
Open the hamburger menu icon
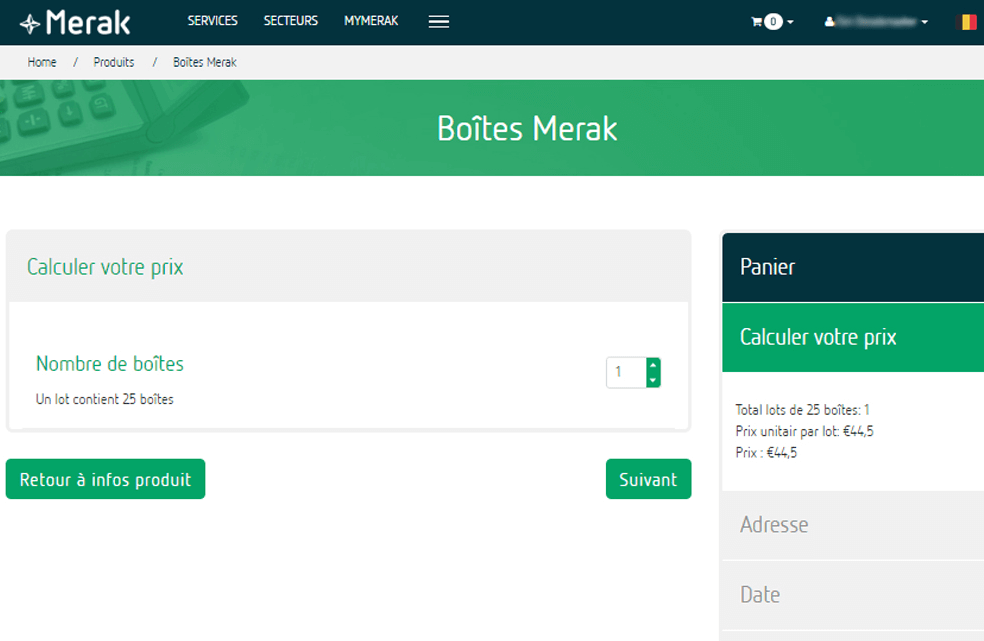(438, 21)
